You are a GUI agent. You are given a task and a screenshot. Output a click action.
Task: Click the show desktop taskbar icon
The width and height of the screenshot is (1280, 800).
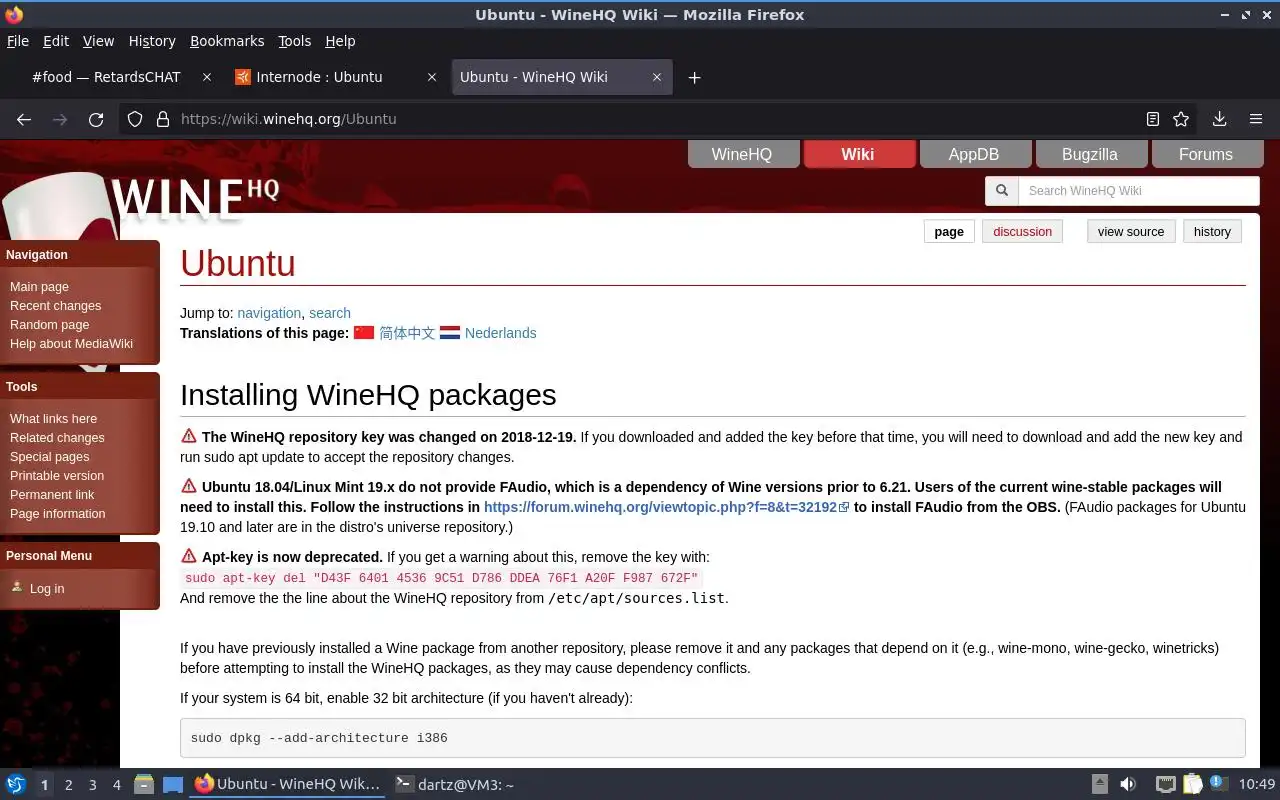pos(172,785)
